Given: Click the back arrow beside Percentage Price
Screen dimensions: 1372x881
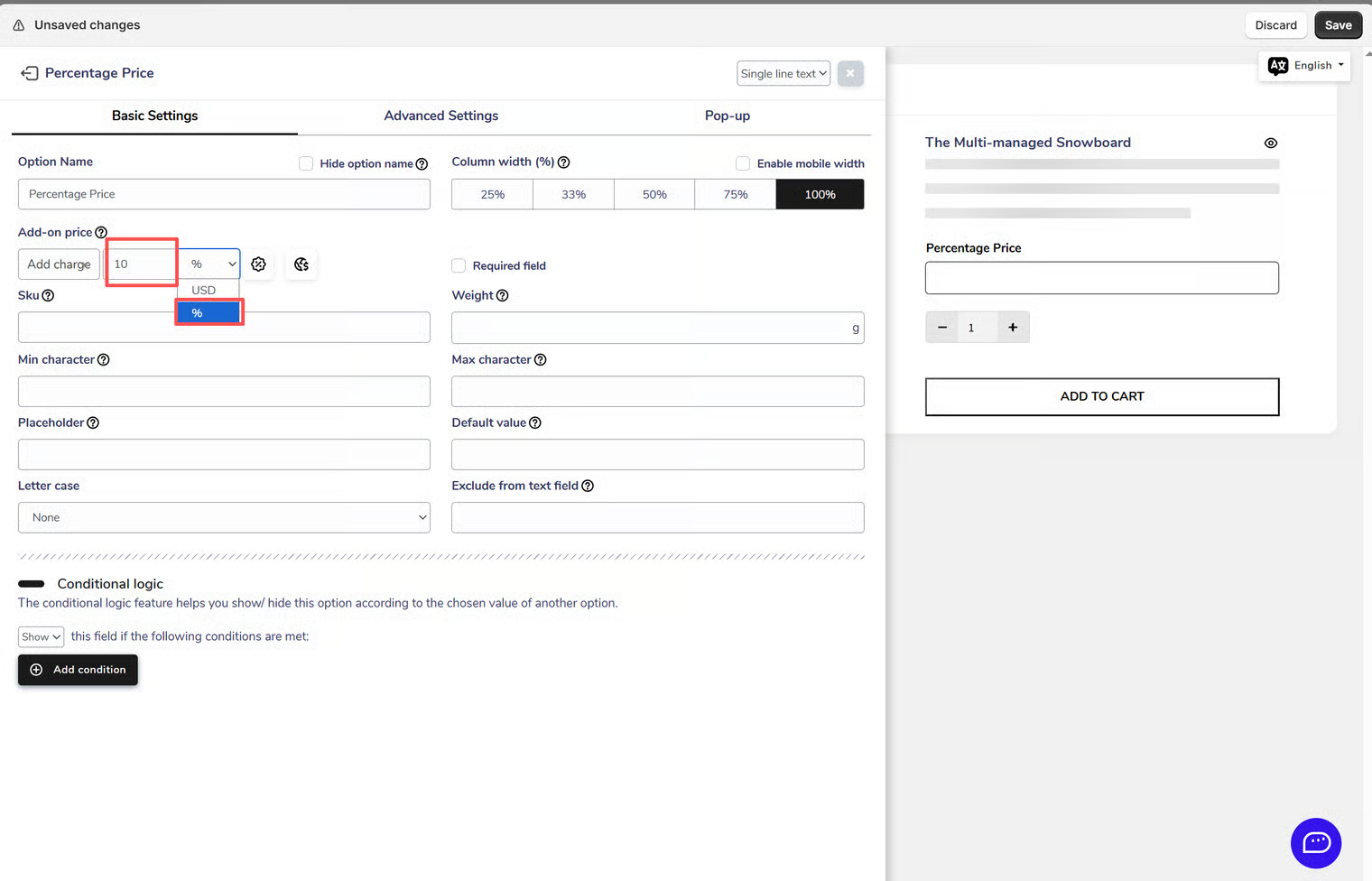Looking at the screenshot, I should tap(30, 73).
